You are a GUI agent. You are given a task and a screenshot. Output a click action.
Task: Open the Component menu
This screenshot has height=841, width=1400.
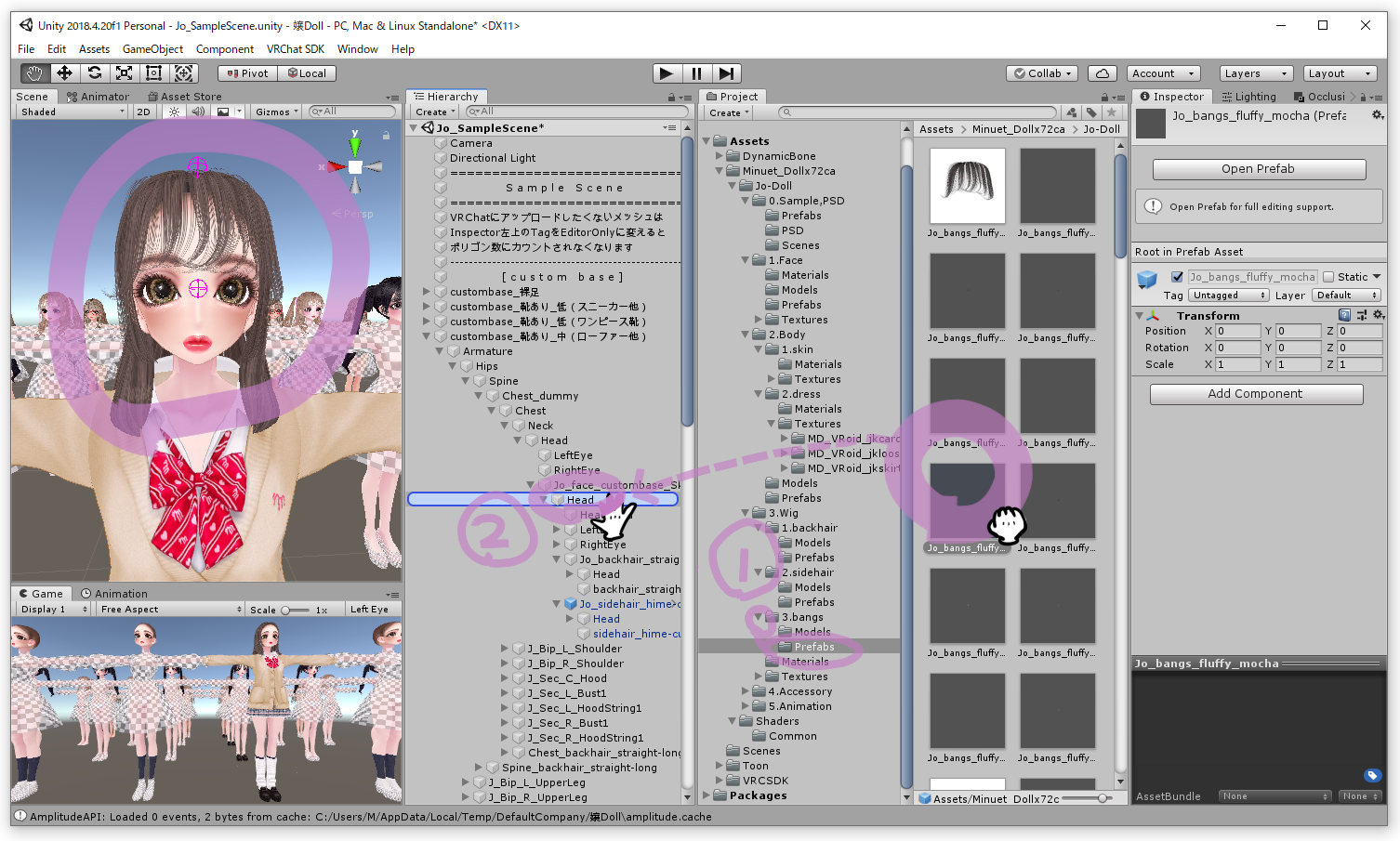224,49
